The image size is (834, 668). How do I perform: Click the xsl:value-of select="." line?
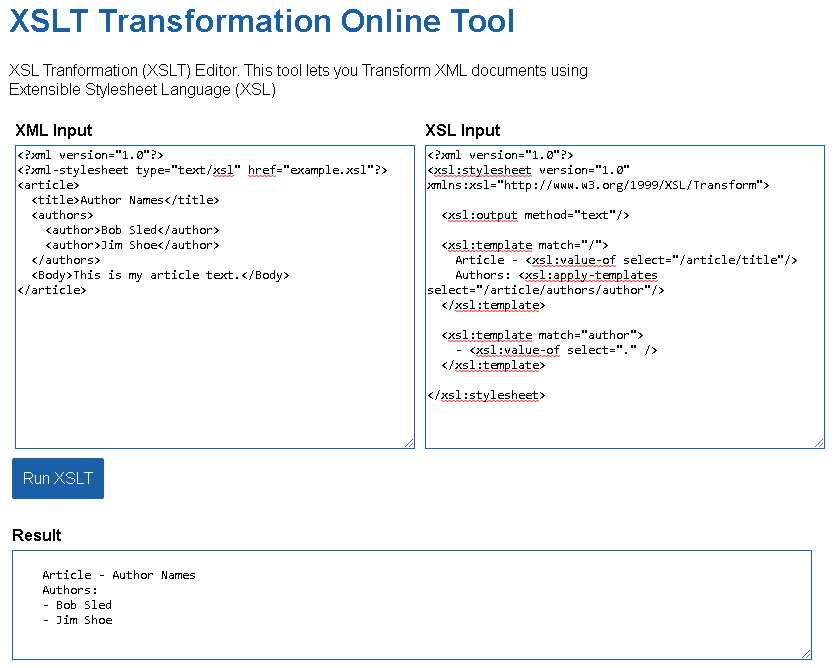click(557, 350)
